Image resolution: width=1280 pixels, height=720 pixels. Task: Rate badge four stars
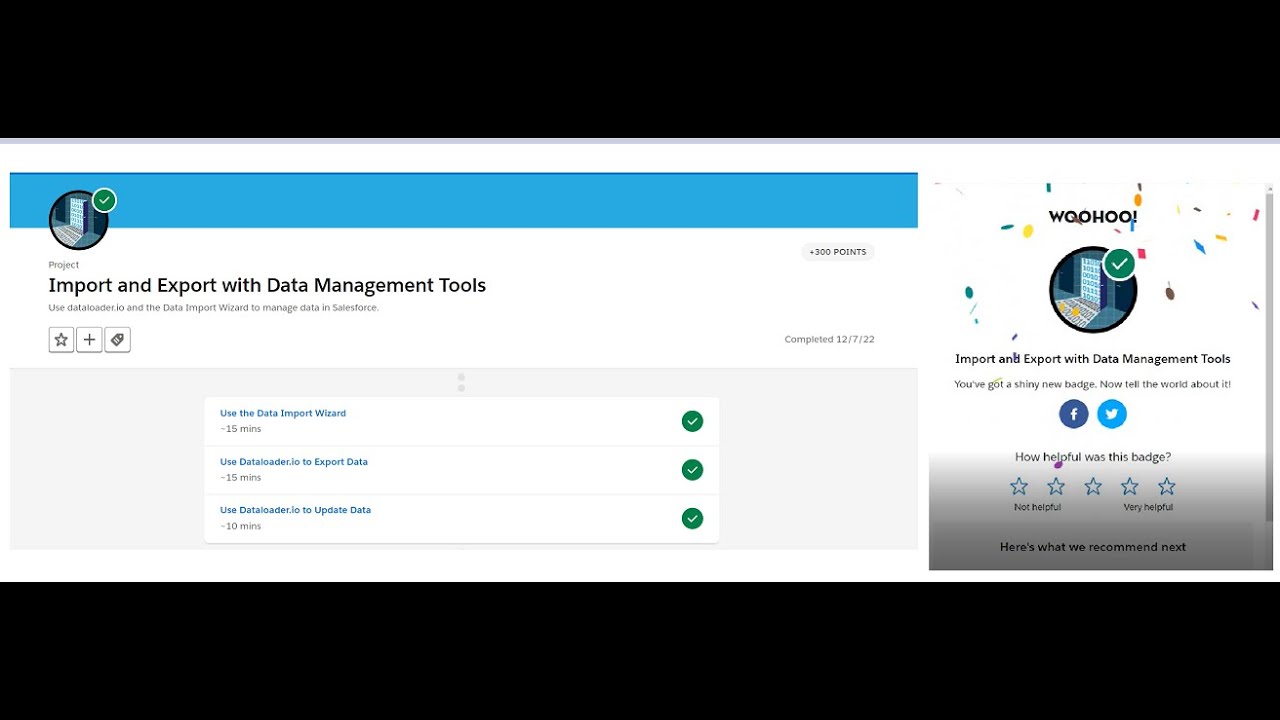[x=1130, y=487]
